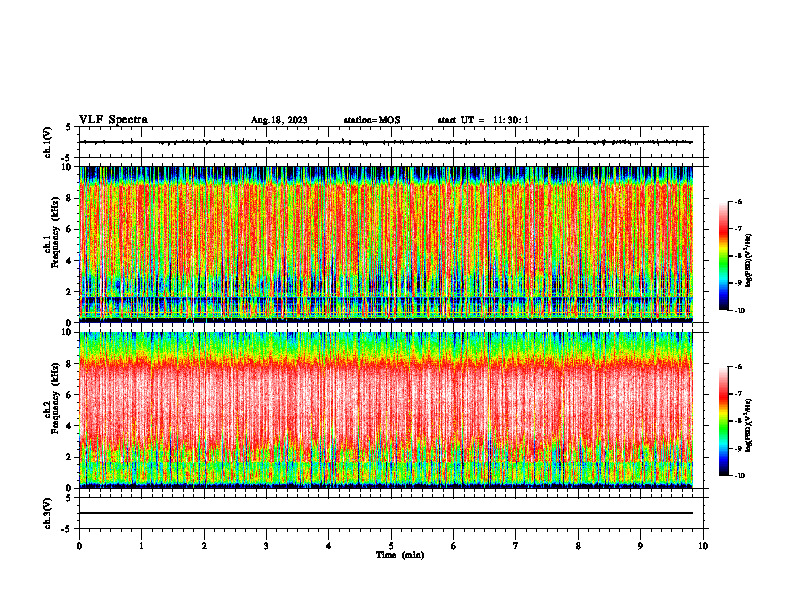Viewport: 792px width, 612px height.
Task: Click the "start UT = 11:30: 1" text
Action: click(483, 120)
